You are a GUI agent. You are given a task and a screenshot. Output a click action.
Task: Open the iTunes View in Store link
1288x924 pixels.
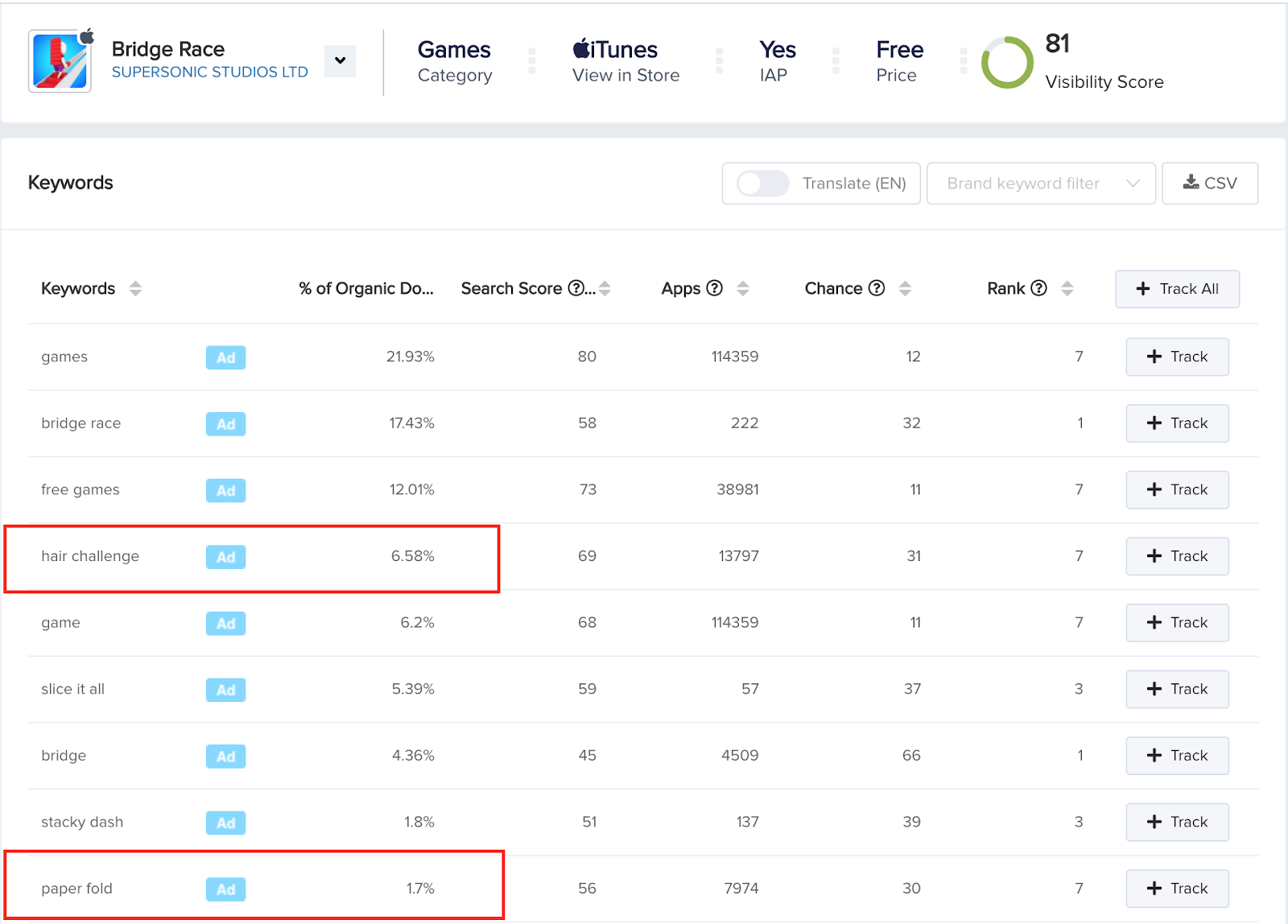point(625,61)
